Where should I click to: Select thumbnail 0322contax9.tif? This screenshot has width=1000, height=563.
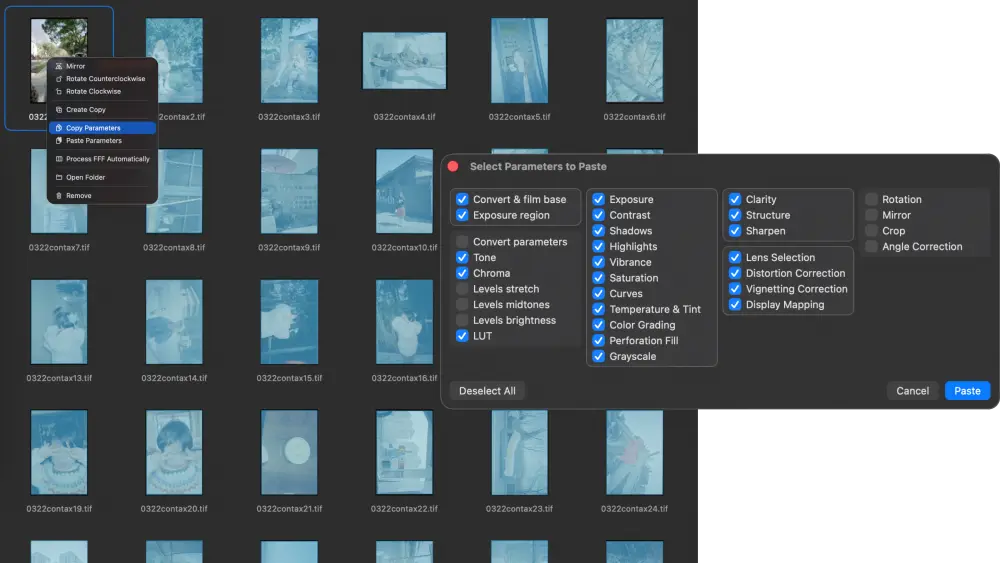[x=289, y=191]
